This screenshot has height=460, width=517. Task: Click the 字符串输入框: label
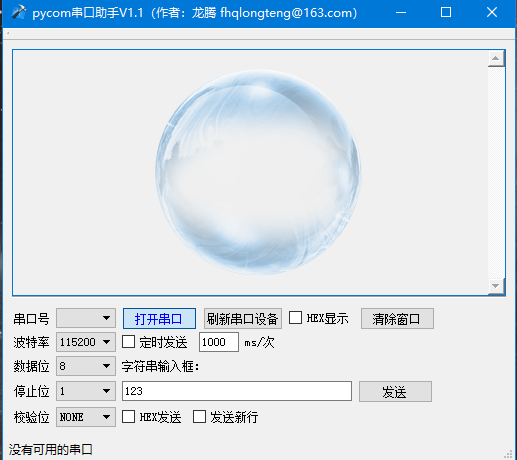tap(160, 367)
